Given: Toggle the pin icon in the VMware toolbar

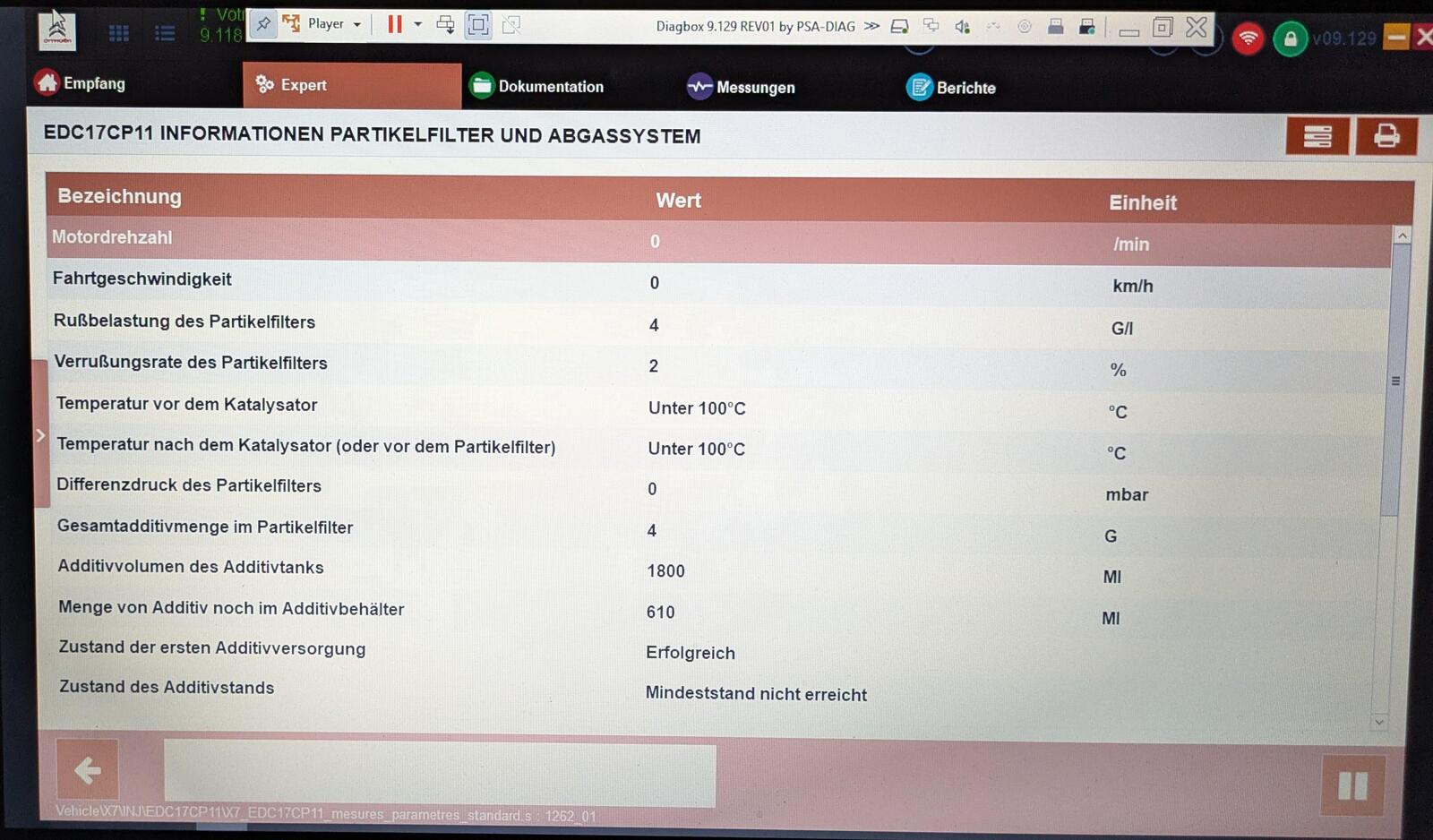Looking at the screenshot, I should [x=263, y=24].
